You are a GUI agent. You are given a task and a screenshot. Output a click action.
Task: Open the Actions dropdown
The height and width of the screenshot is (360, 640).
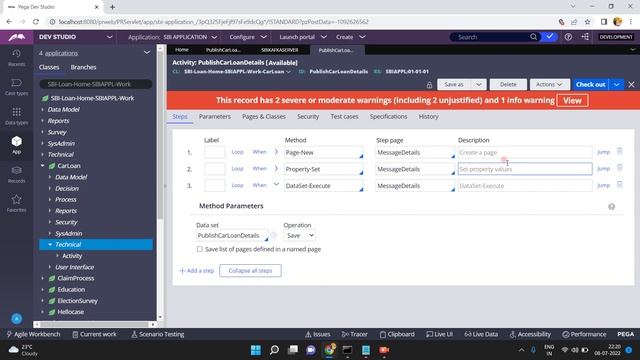click(x=549, y=84)
